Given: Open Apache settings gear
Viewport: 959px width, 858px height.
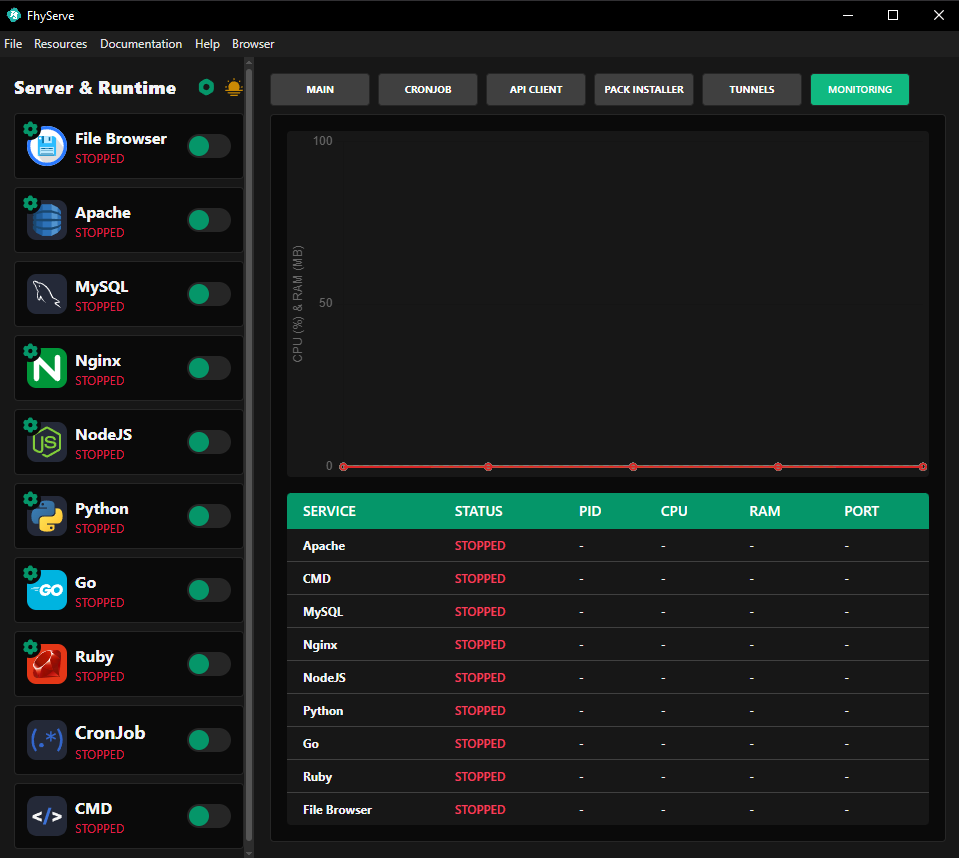Looking at the screenshot, I should point(30,203).
